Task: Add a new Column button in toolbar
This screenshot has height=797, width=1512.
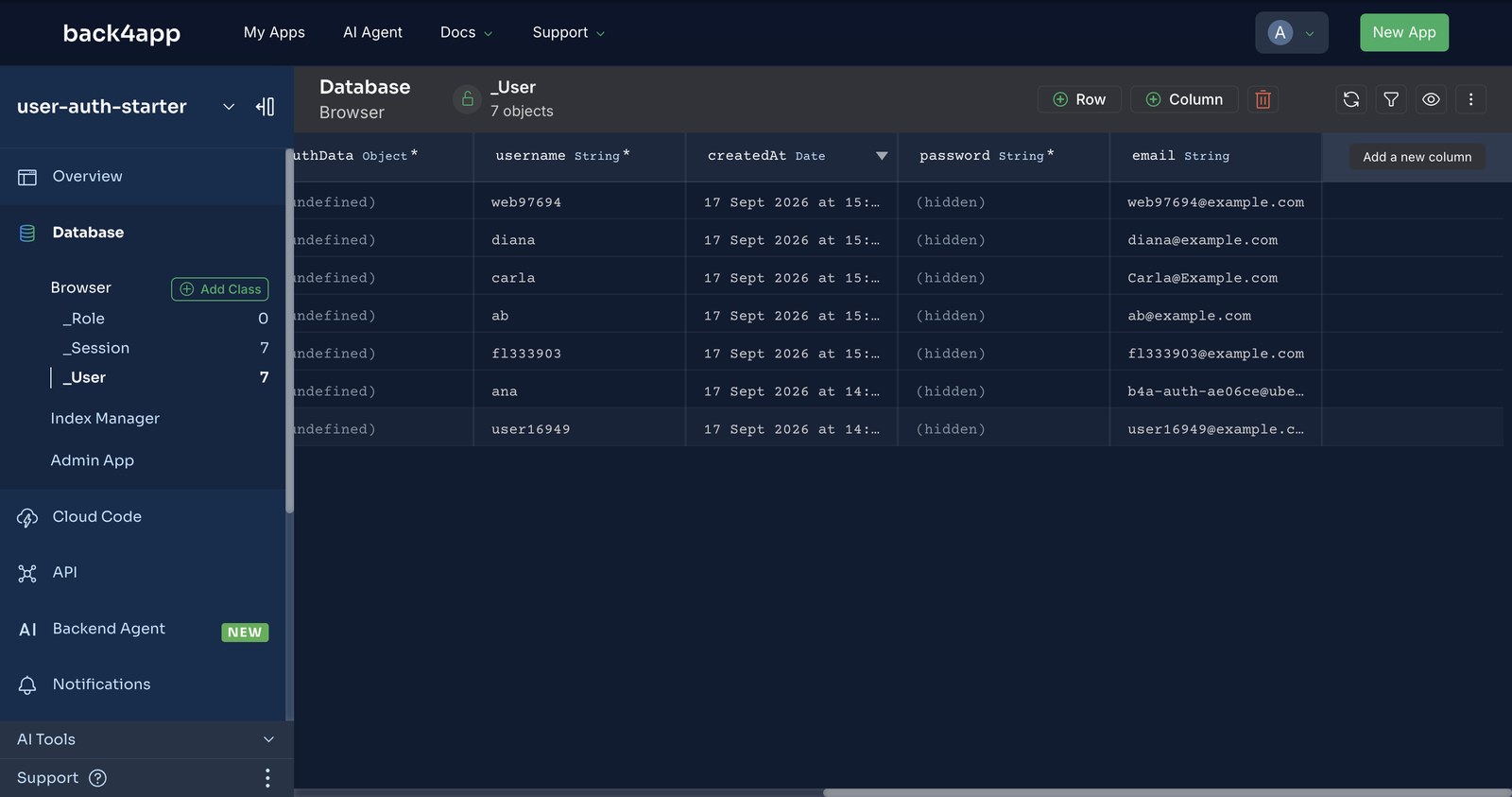Action: pyautogui.click(x=1184, y=99)
